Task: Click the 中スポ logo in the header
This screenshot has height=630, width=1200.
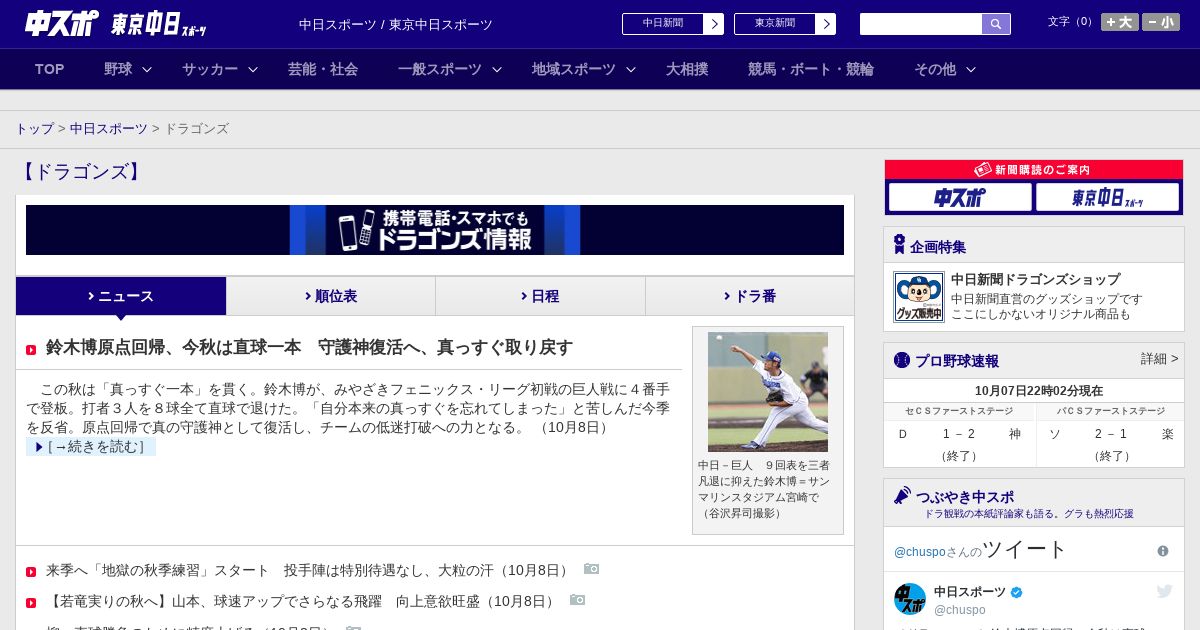Action: click(x=62, y=23)
